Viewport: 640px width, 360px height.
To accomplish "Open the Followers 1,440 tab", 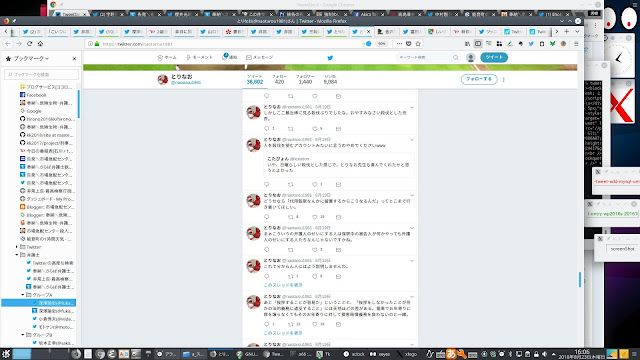I will click(305, 80).
